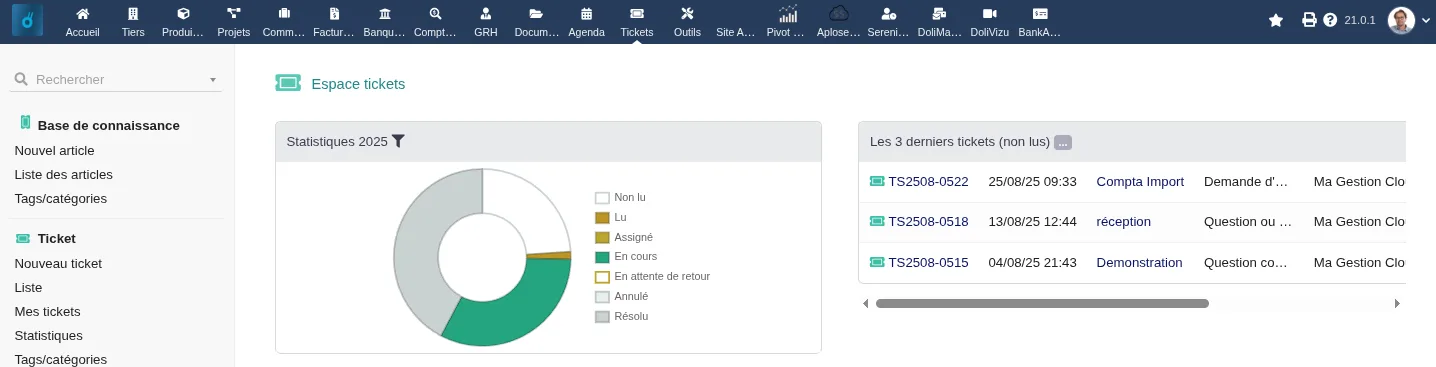1436x367 pixels.
Task: Open the Banques bank icon menu
Action: pos(385,14)
